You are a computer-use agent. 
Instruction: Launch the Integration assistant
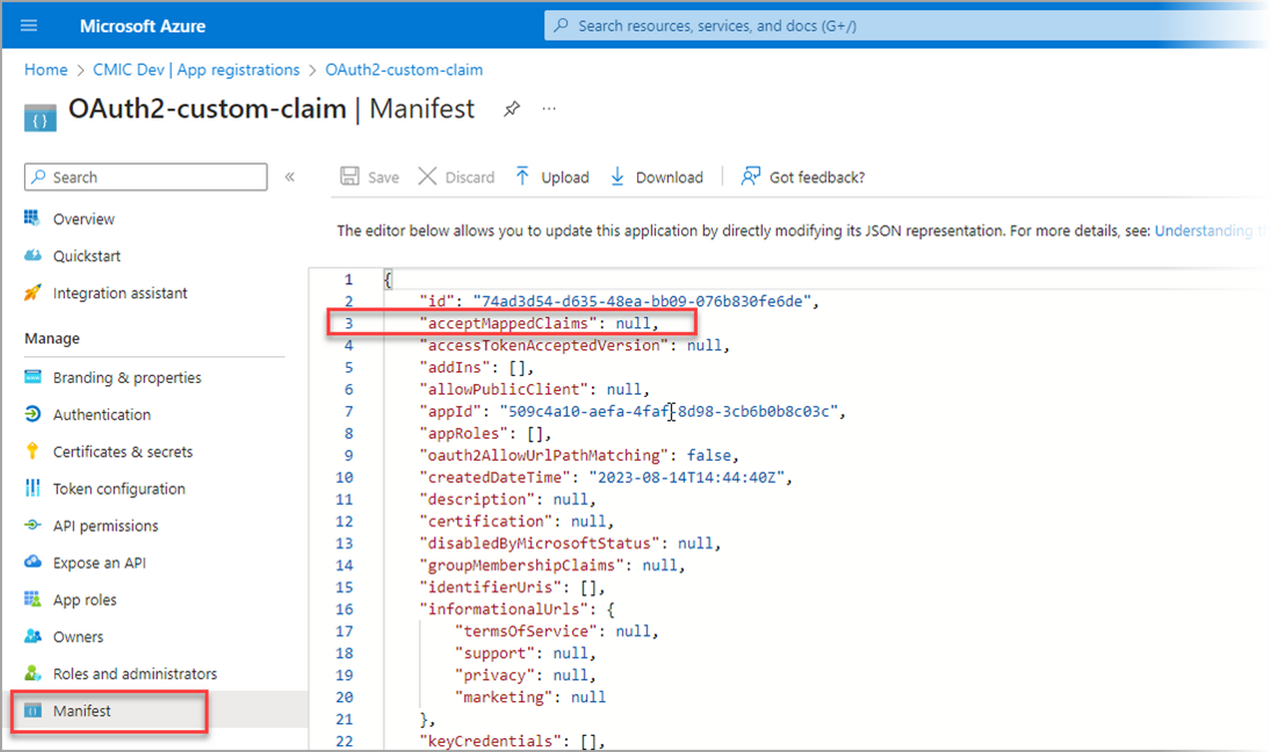120,293
